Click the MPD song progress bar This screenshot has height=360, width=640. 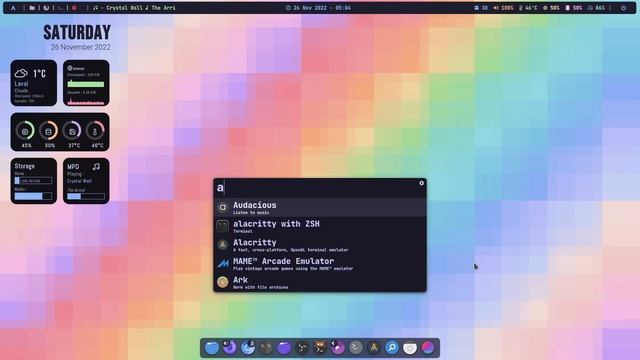pos(86,196)
